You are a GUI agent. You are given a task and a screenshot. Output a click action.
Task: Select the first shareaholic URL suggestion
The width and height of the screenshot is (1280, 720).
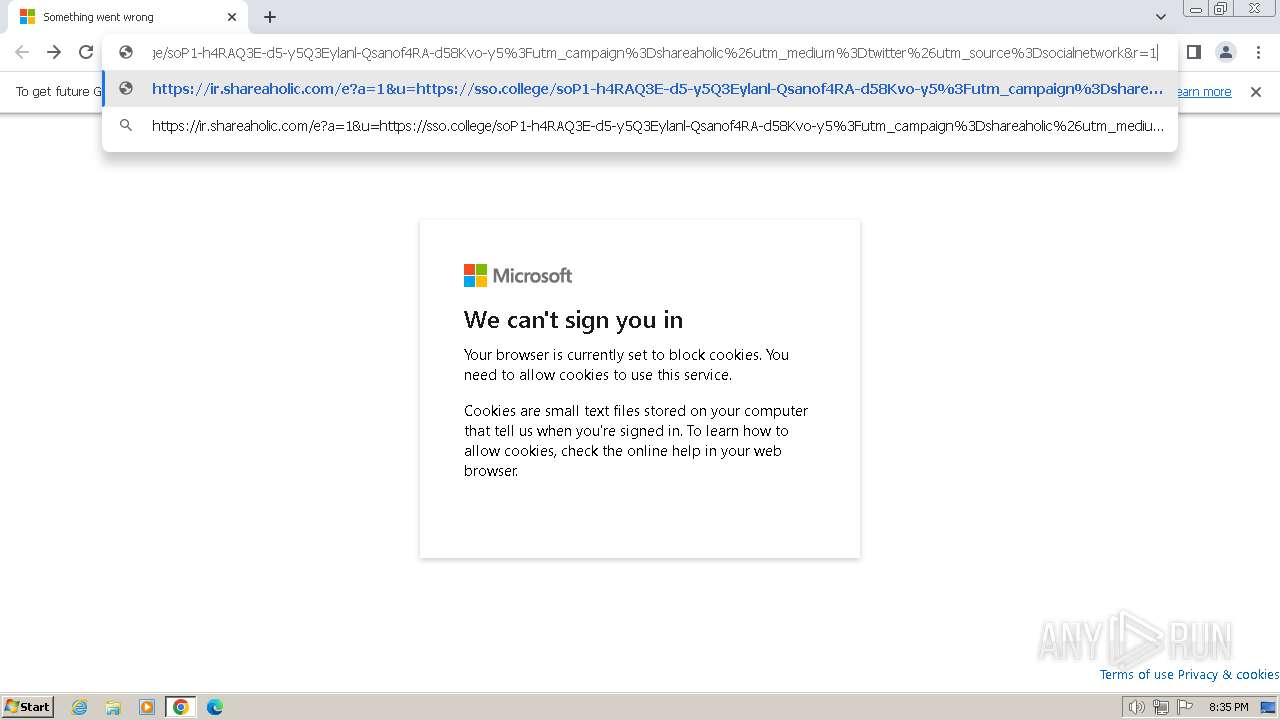coord(640,89)
